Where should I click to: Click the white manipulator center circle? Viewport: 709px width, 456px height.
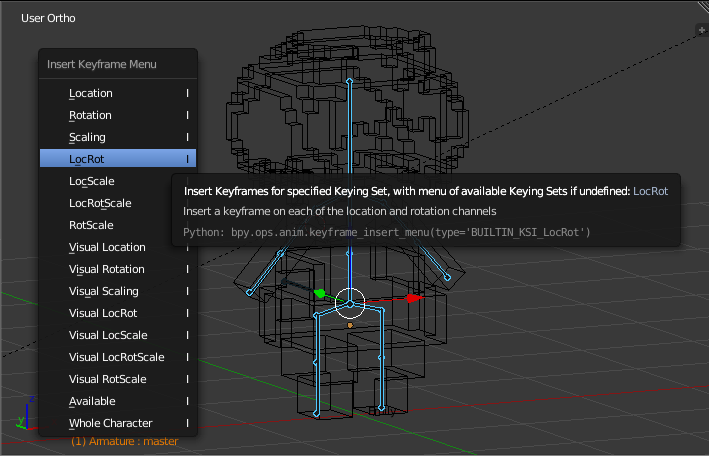pos(350,303)
